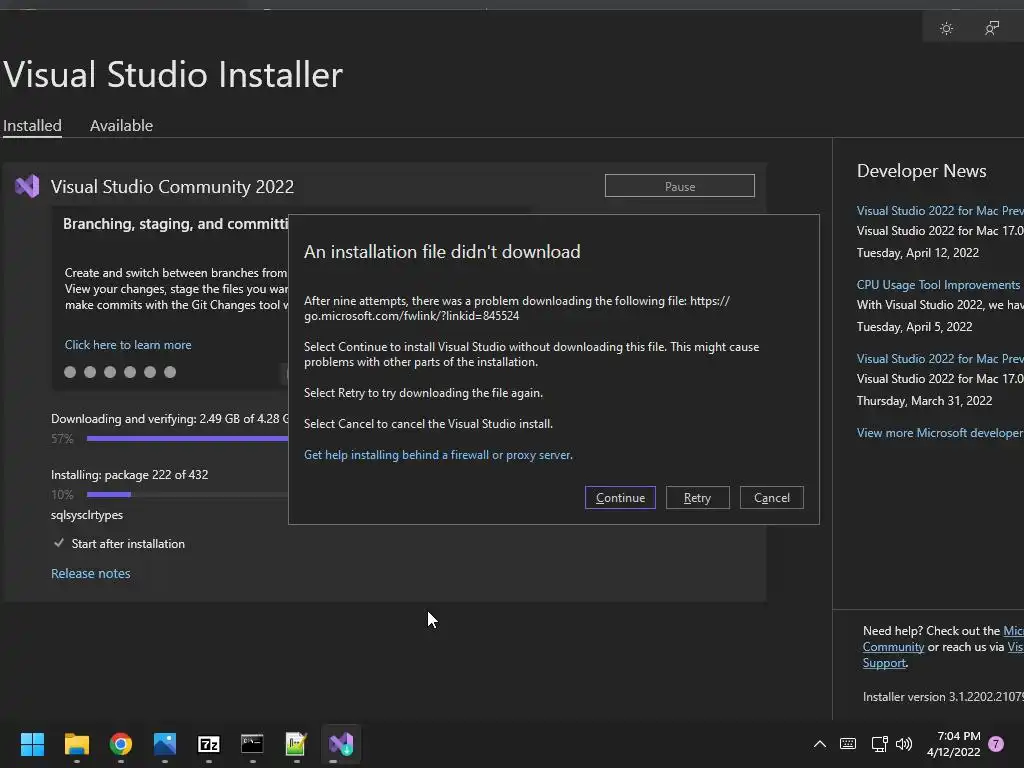Select the first carousel dot
The image size is (1024, 768).
click(70, 372)
